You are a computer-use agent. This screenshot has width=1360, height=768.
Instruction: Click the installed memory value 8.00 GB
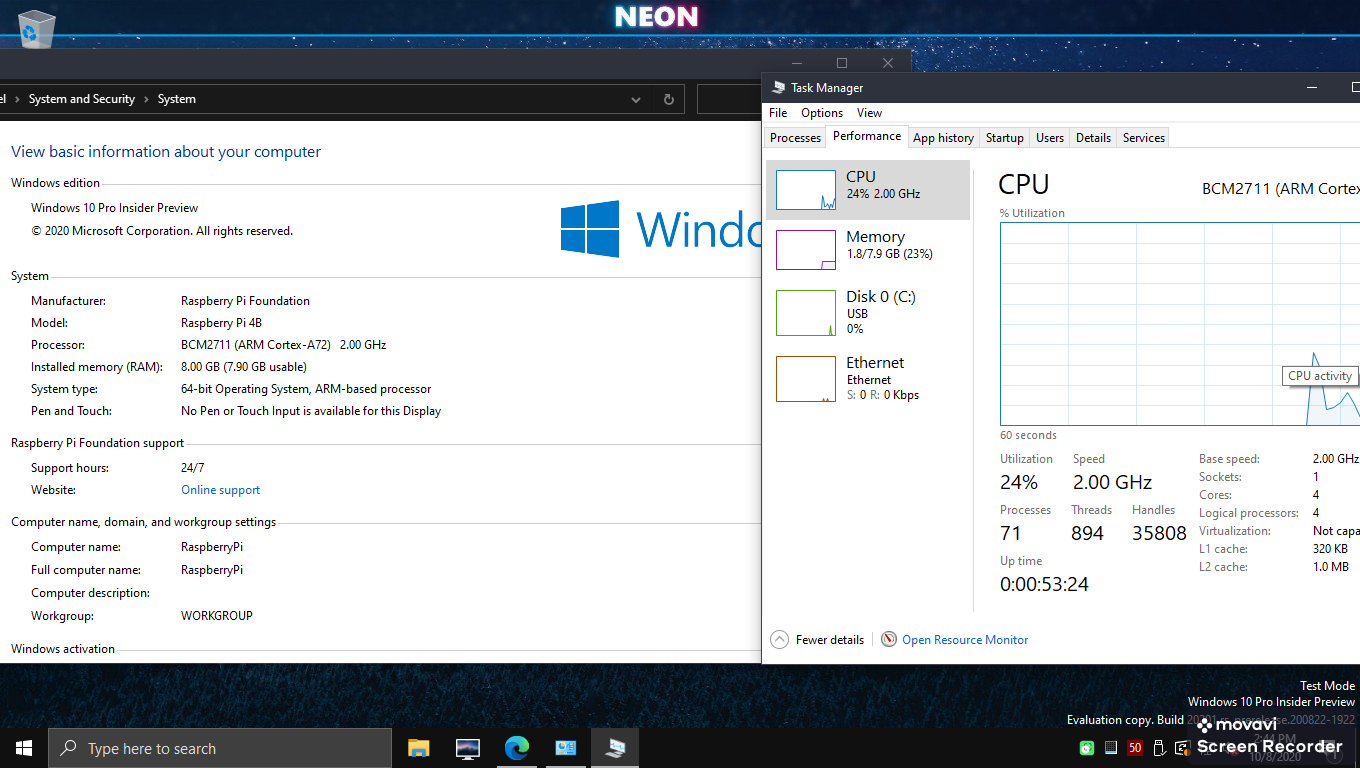point(244,367)
